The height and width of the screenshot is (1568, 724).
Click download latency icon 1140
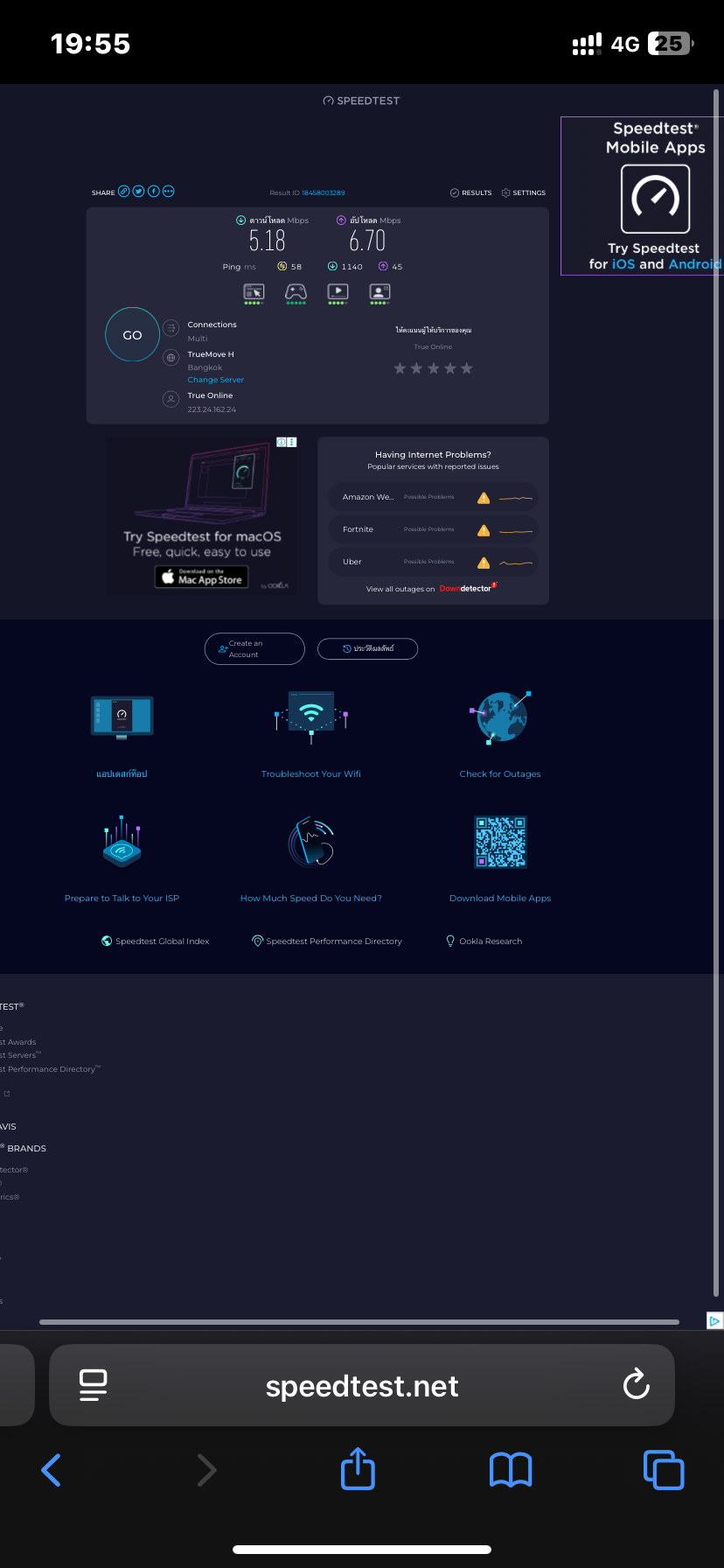[332, 266]
